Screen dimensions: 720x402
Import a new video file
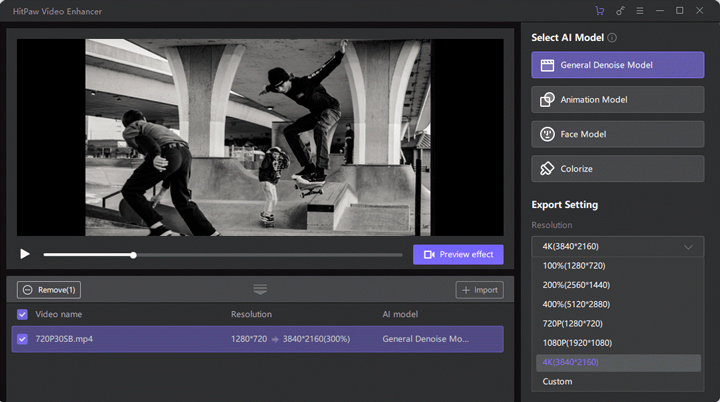click(480, 290)
